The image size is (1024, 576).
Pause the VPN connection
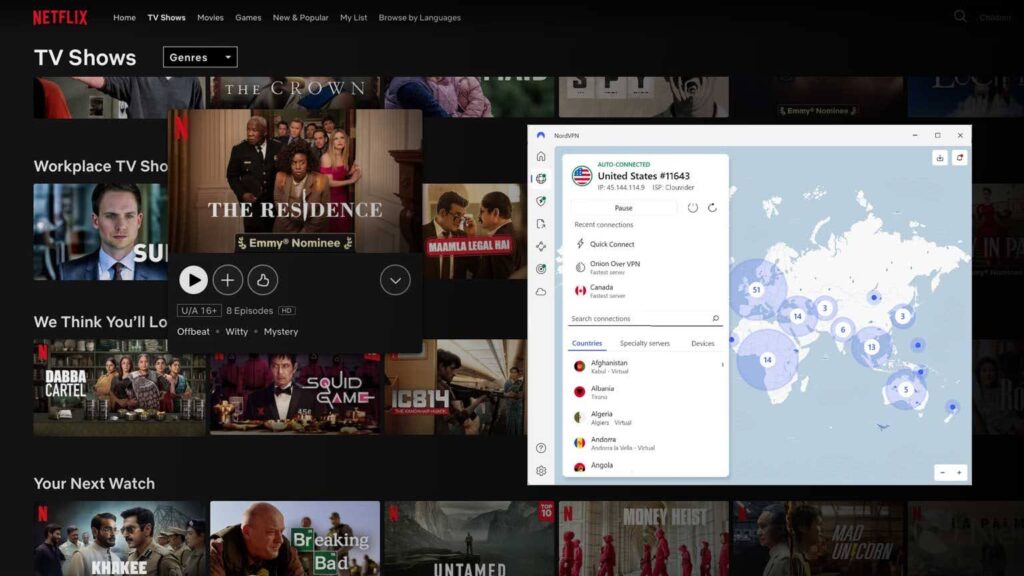coord(626,208)
